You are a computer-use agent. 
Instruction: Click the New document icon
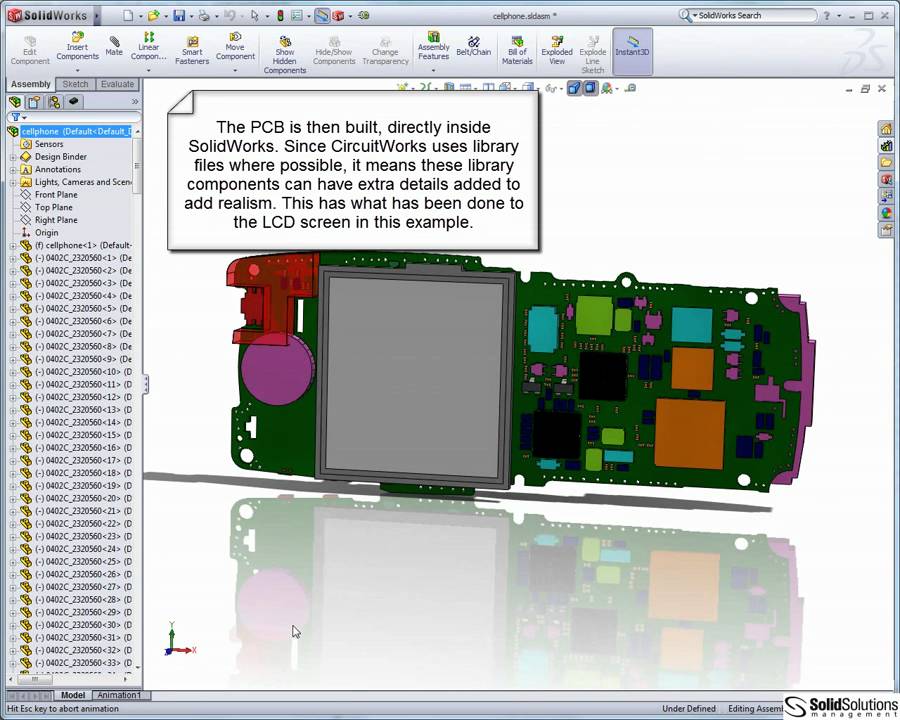tap(128, 16)
